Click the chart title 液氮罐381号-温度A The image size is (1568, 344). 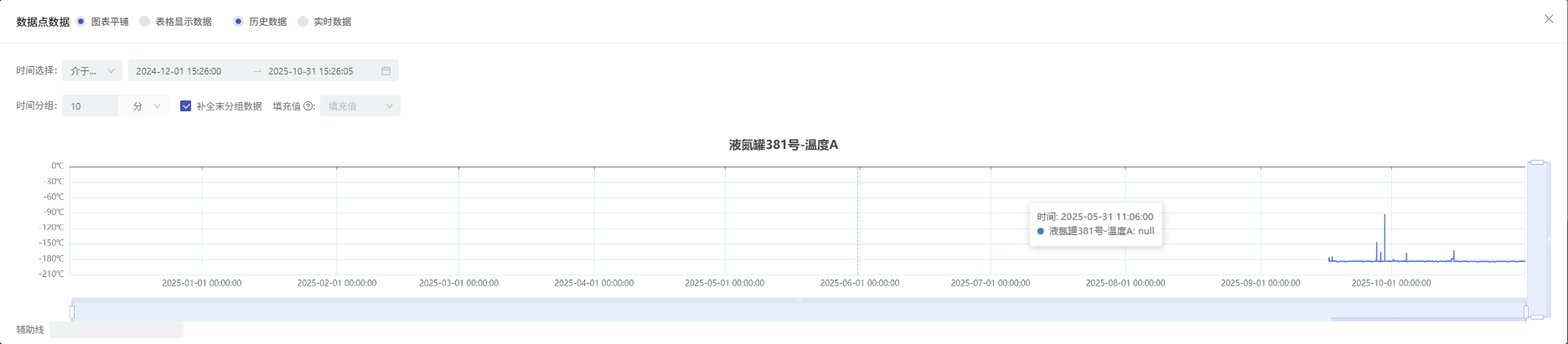tap(784, 145)
